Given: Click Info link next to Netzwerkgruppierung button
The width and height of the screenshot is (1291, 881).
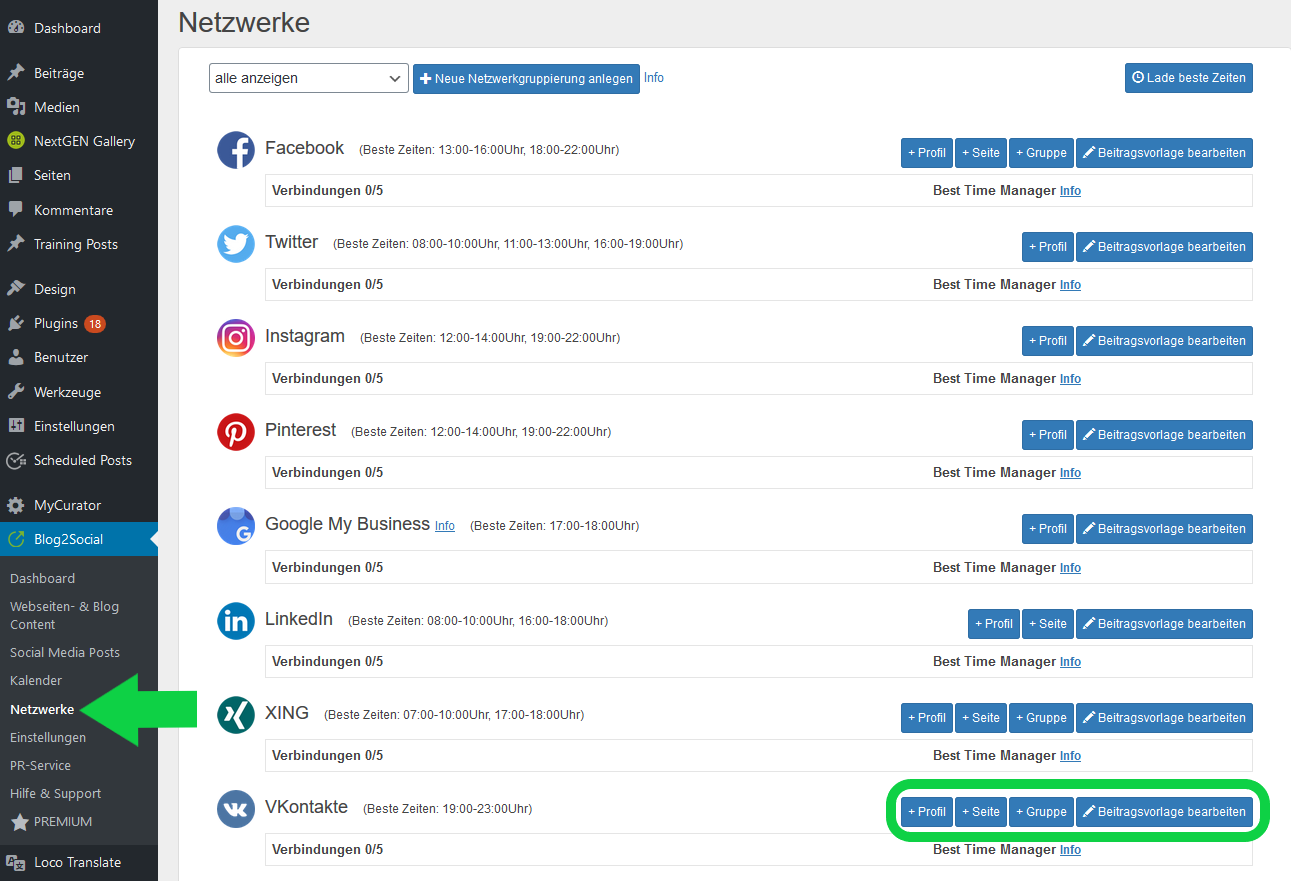Looking at the screenshot, I should [x=654, y=78].
